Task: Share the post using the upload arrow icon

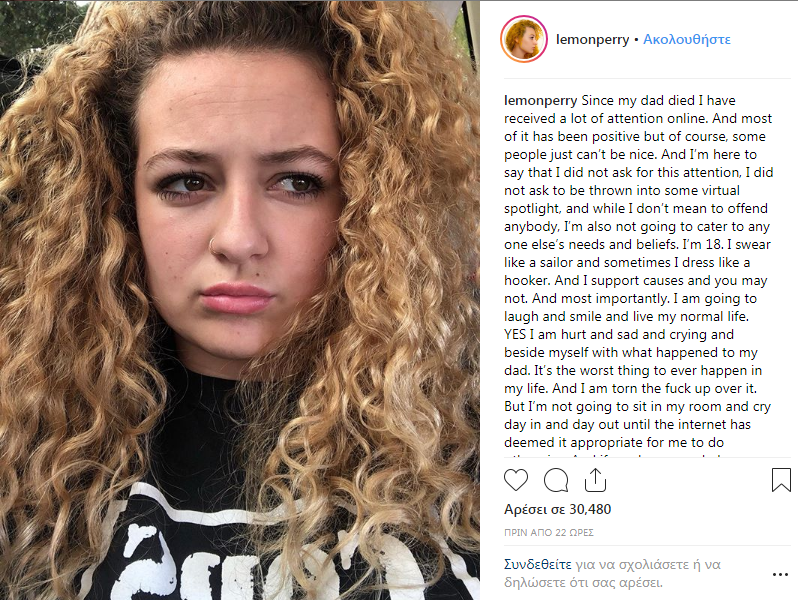Action: 595,480
